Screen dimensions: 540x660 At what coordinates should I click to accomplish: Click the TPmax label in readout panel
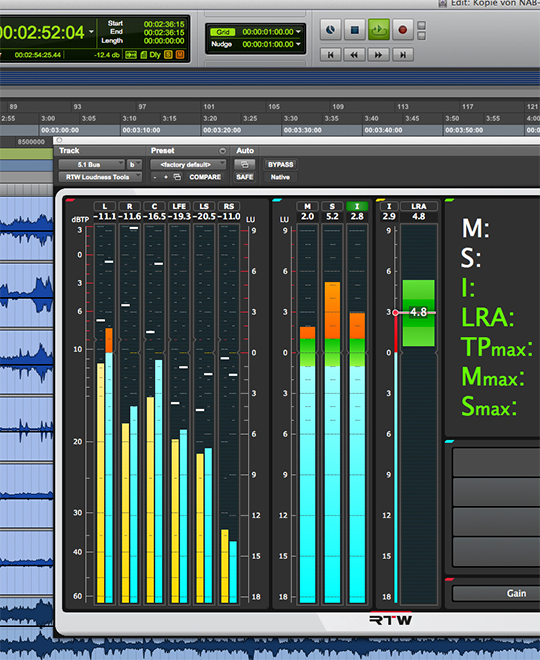[x=497, y=348]
